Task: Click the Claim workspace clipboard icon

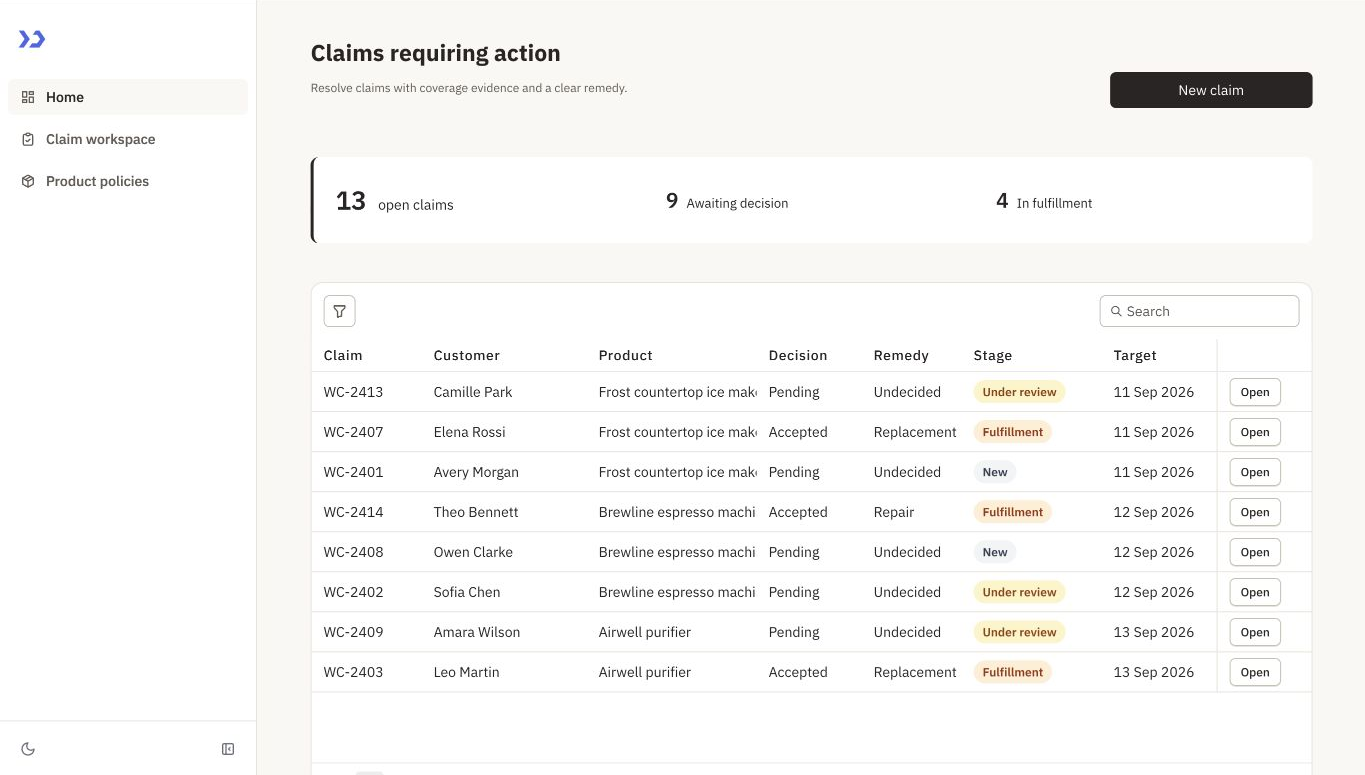Action: (28, 139)
